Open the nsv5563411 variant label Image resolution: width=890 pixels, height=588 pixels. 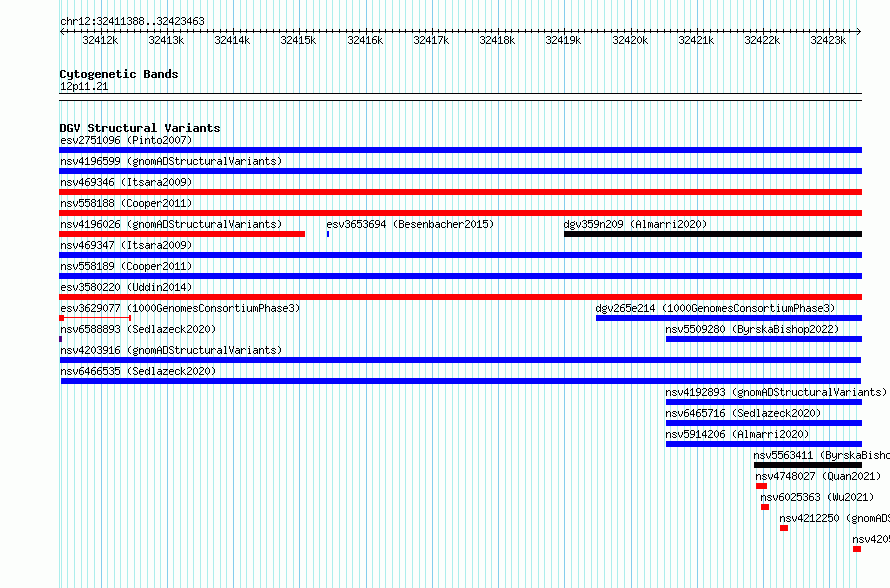(821, 455)
